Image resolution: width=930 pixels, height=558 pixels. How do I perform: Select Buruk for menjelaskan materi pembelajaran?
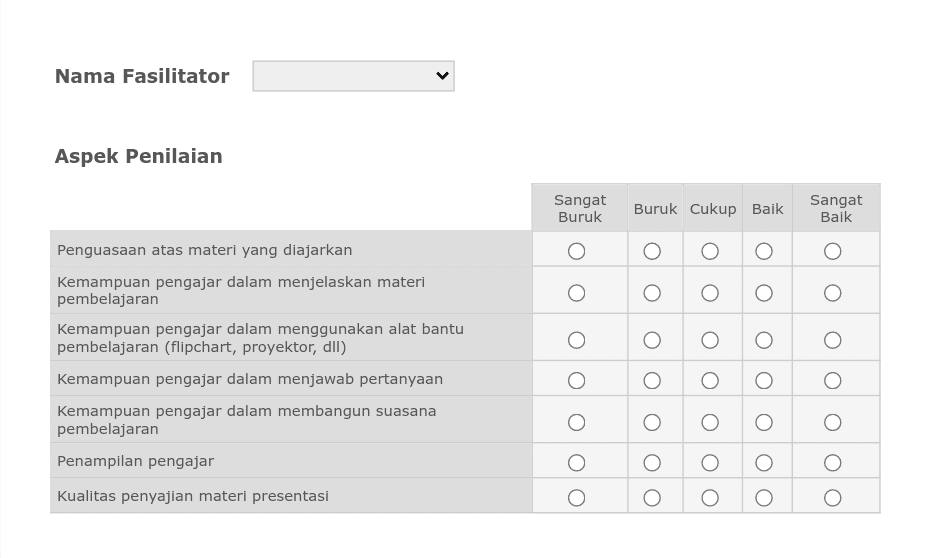click(x=652, y=293)
